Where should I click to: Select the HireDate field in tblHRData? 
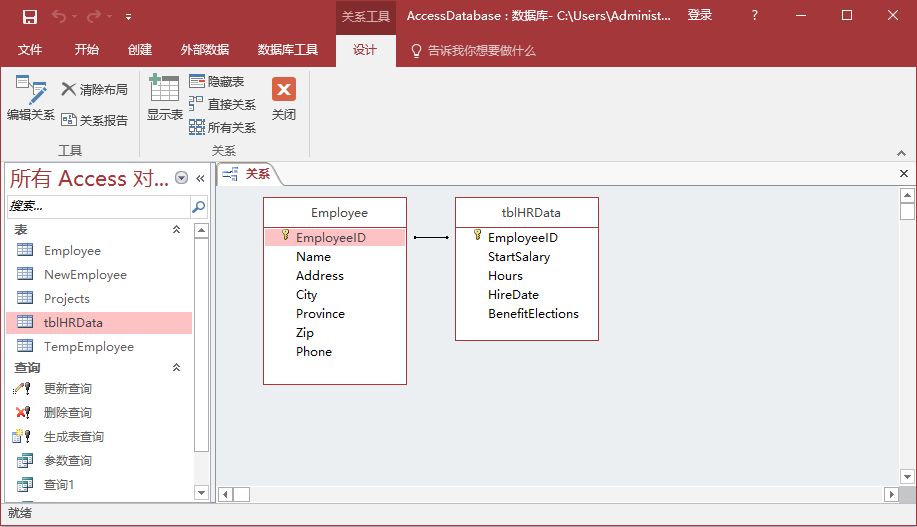513,295
